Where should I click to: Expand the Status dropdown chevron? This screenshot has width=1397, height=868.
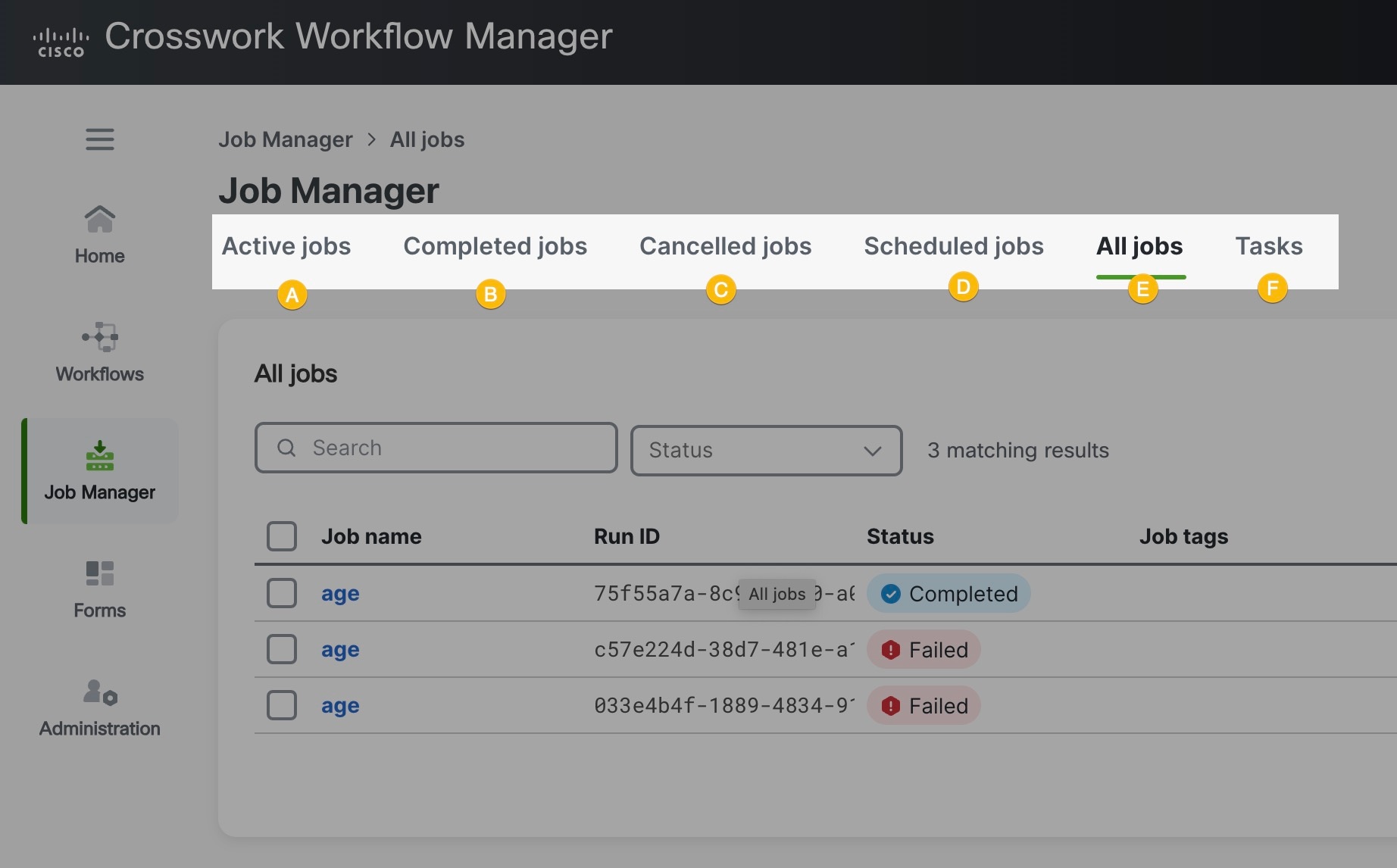click(x=871, y=451)
